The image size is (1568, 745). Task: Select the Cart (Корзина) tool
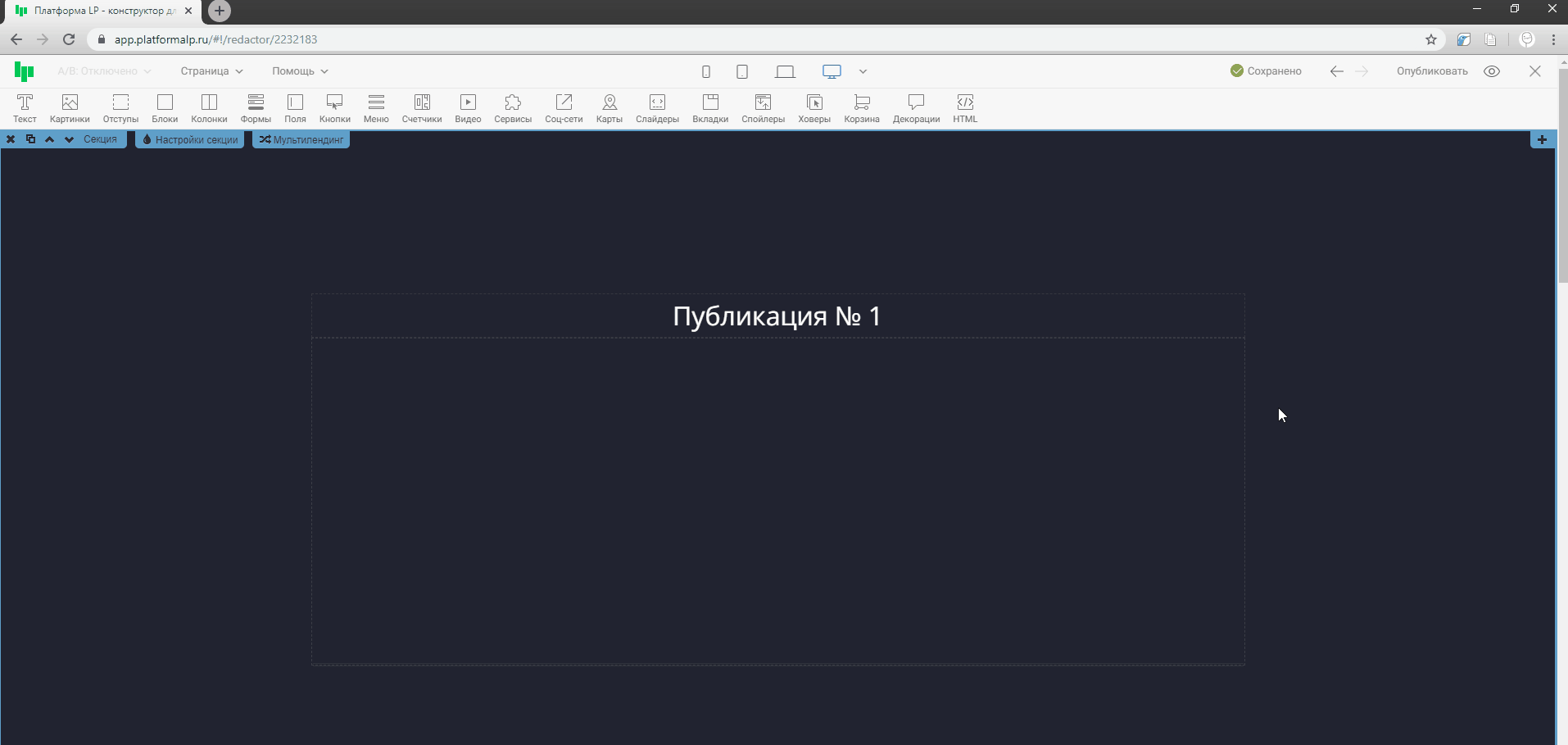click(x=861, y=107)
